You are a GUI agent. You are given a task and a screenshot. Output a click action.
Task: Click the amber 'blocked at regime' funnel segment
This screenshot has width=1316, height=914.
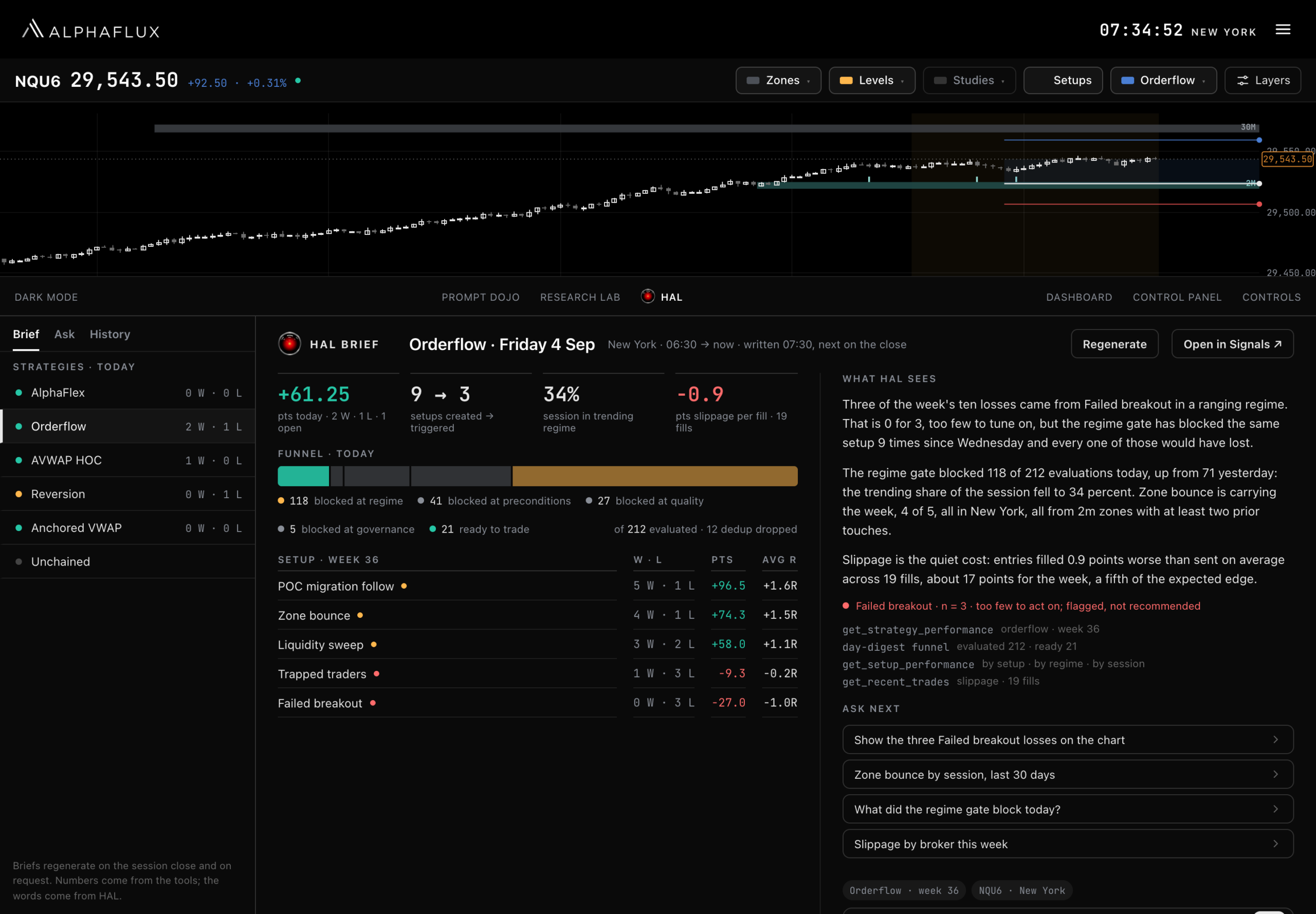click(x=654, y=476)
